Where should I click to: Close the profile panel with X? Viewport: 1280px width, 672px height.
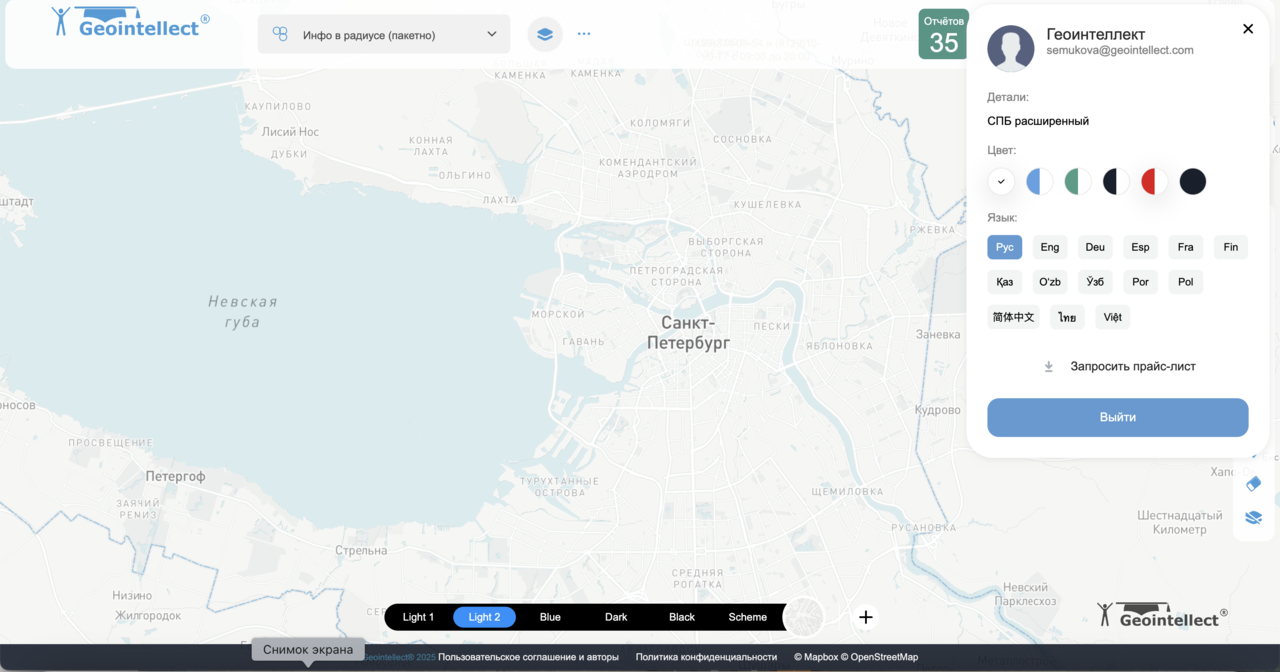point(1248,29)
